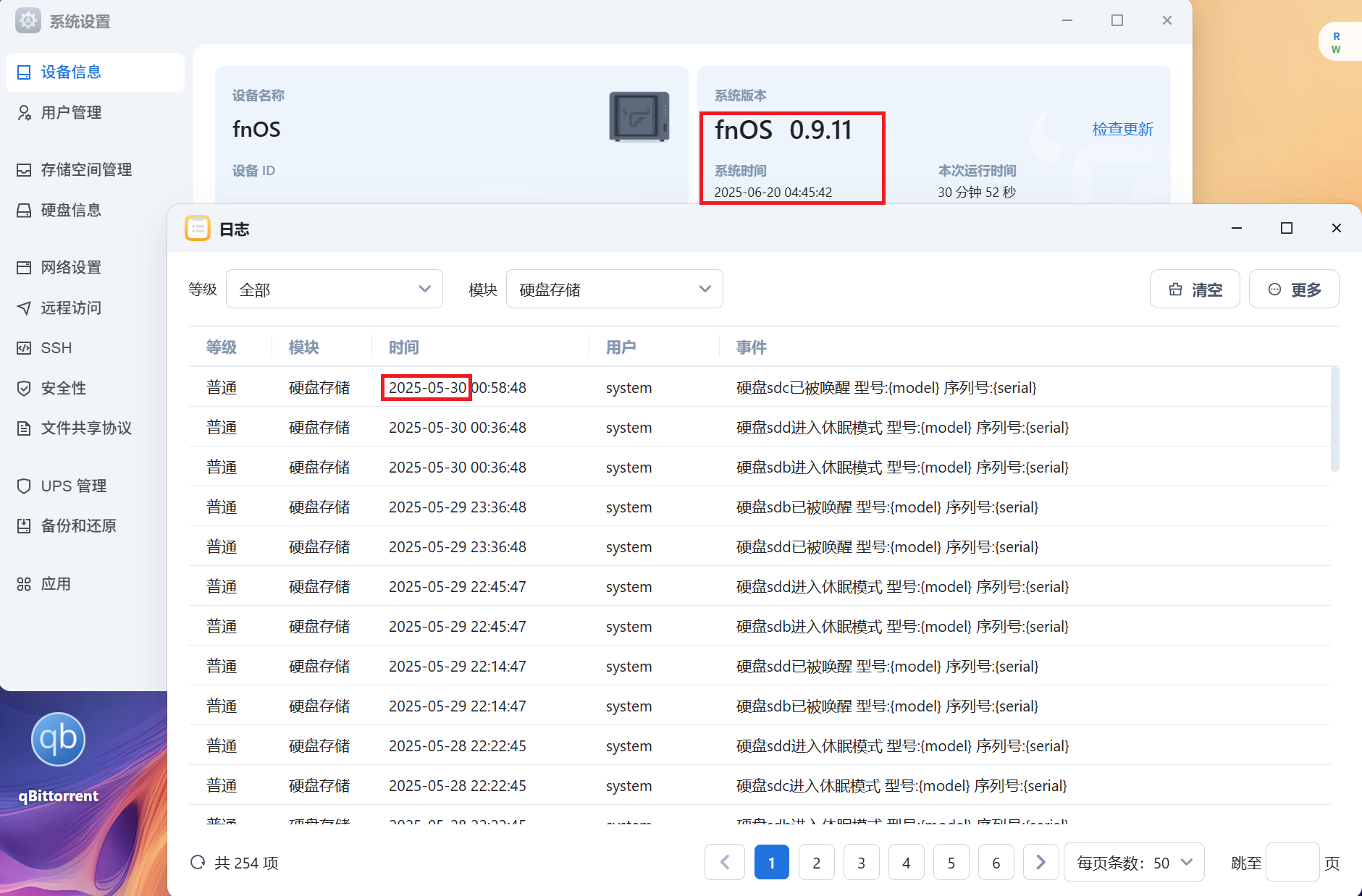This screenshot has height=896, width=1362.
Task: Open the 每页条数 50 dropdown
Action: 1134,862
